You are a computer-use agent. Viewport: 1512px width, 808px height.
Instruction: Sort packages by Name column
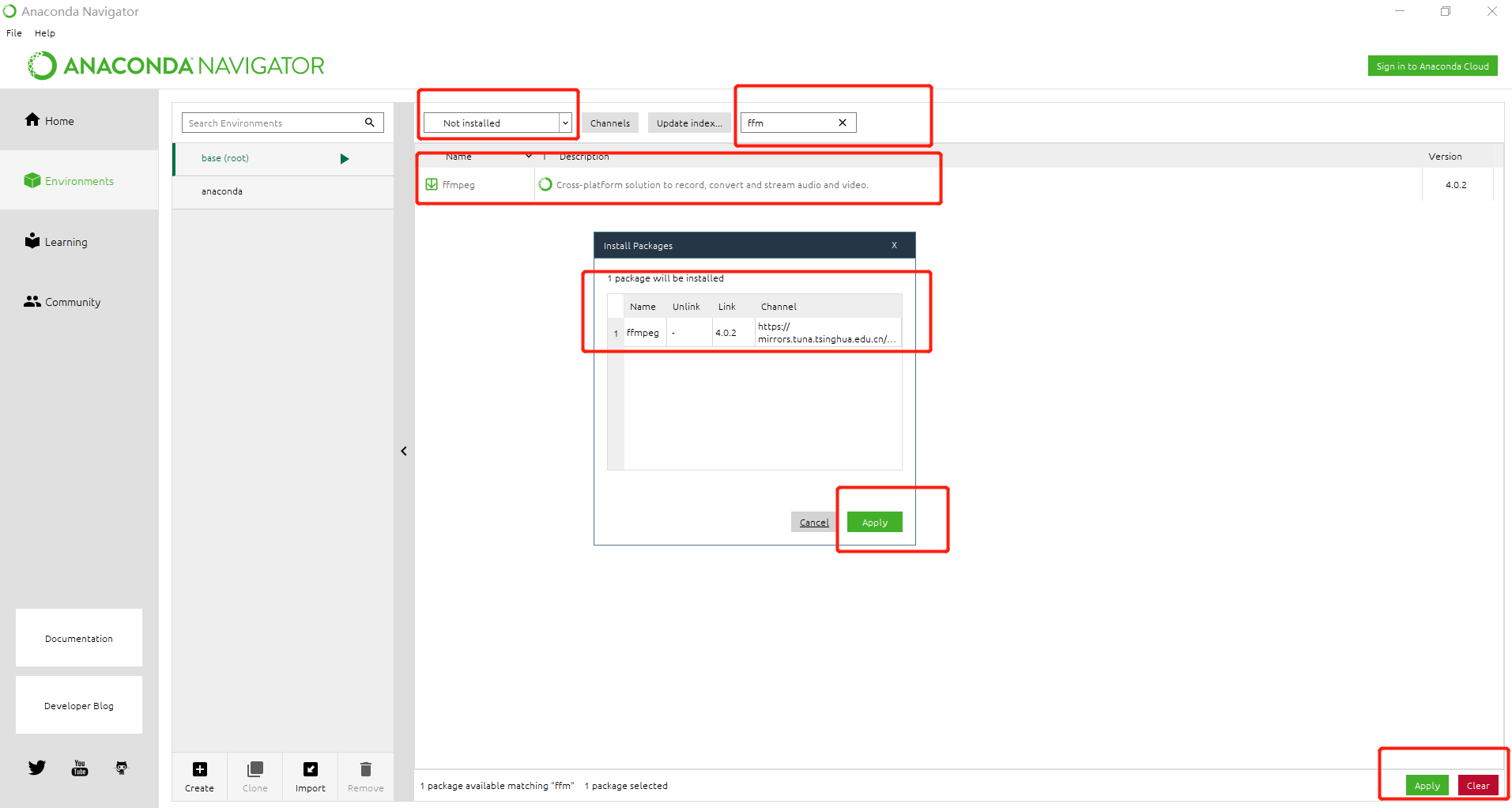click(458, 157)
